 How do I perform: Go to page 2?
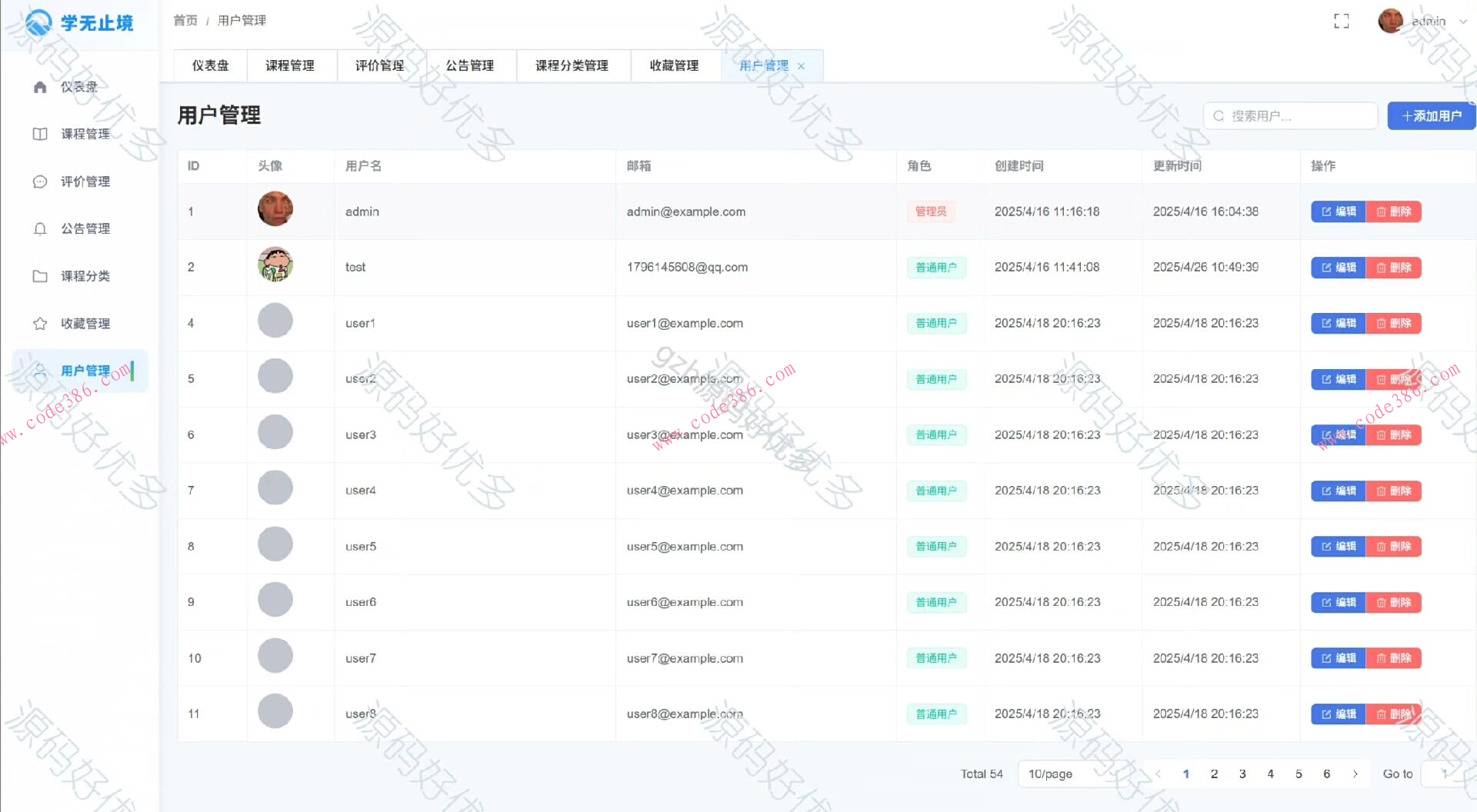point(1214,774)
